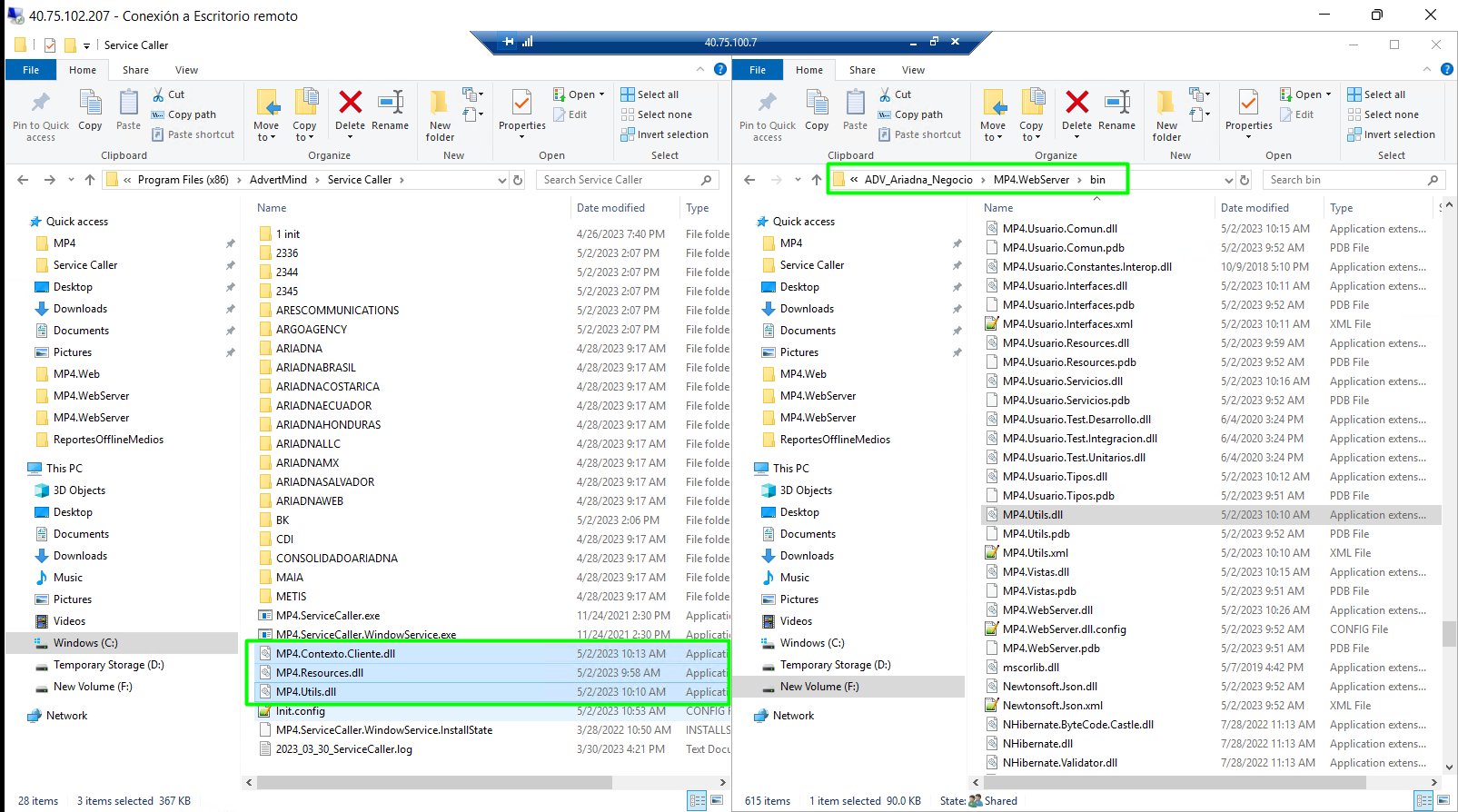1458x812 pixels.
Task: Collapse the ribbon in left window
Action: [700, 69]
